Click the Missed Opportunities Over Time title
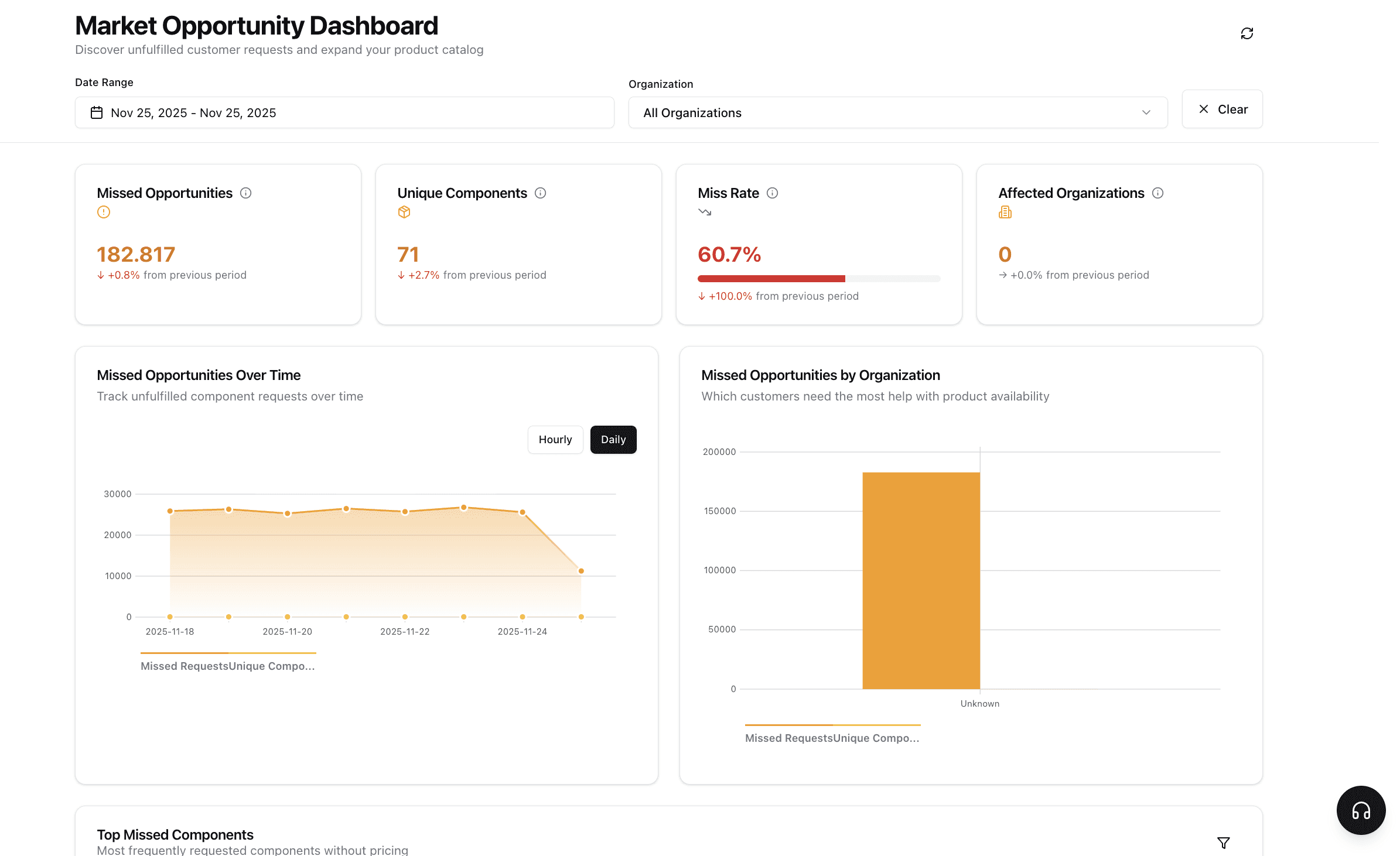 coord(199,375)
